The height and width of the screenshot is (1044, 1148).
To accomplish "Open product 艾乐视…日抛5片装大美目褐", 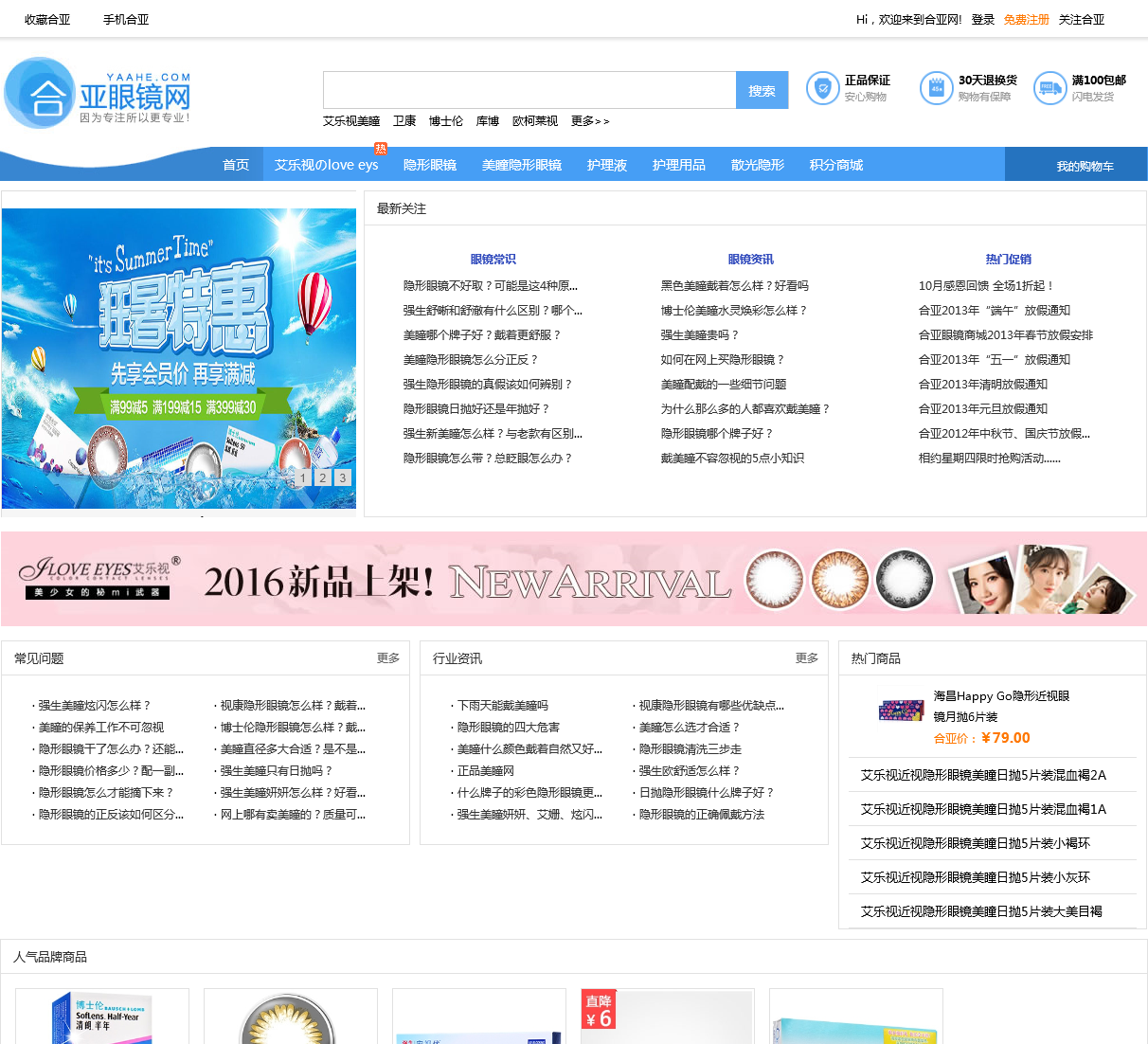I will click(x=981, y=911).
